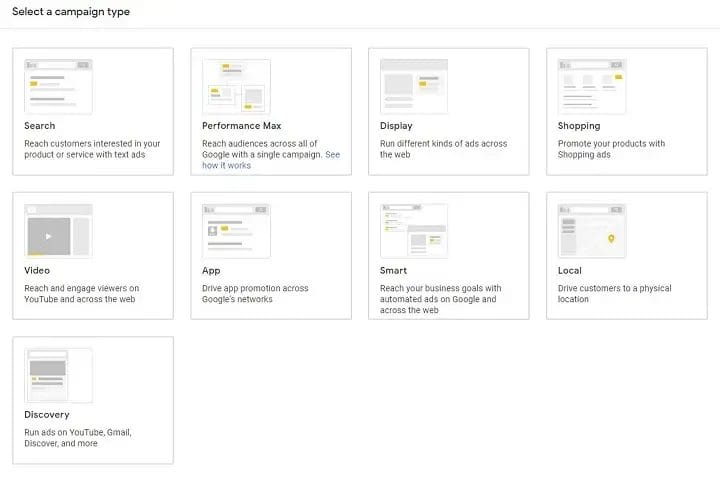The image size is (720, 481).
Task: Click the Performance Max illustration icon
Action: tap(236, 86)
